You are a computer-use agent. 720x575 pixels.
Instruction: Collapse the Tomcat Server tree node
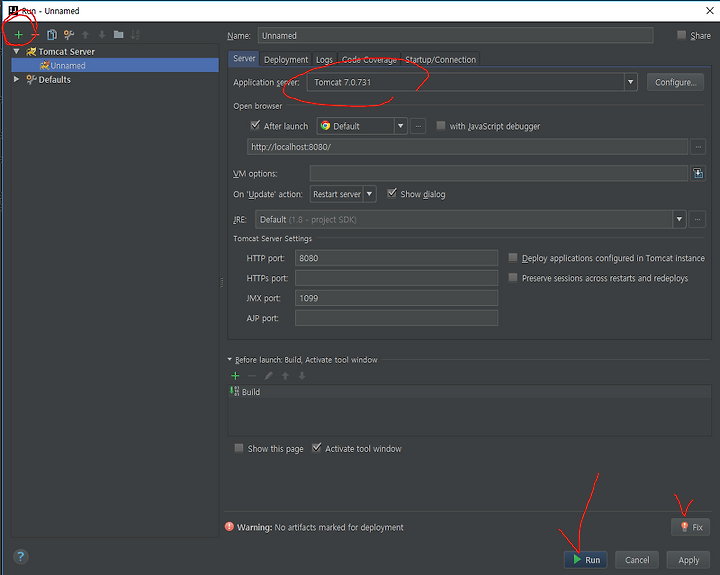17,51
